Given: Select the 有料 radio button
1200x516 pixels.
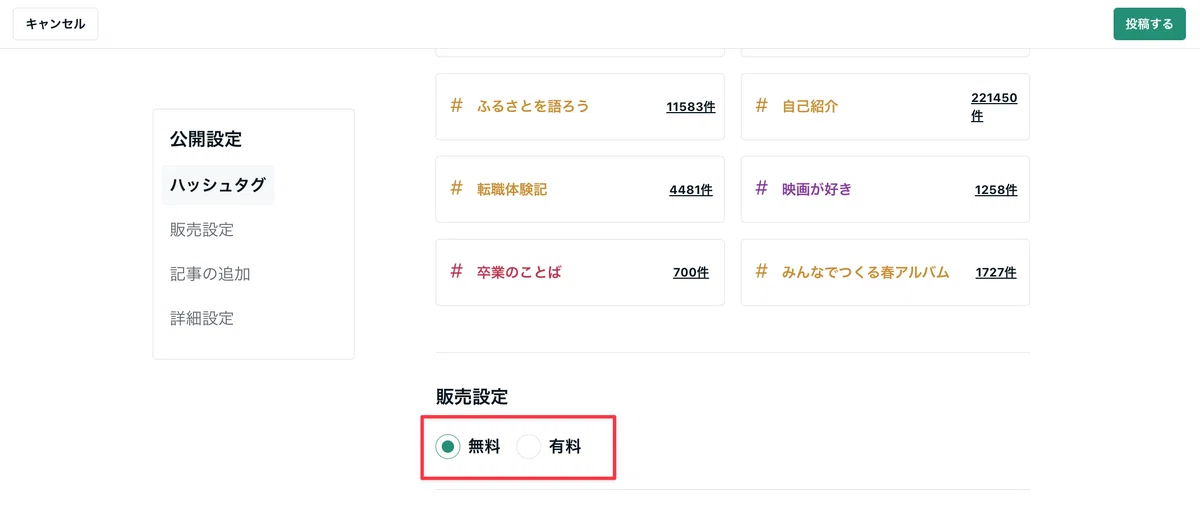Looking at the screenshot, I should click(528, 447).
